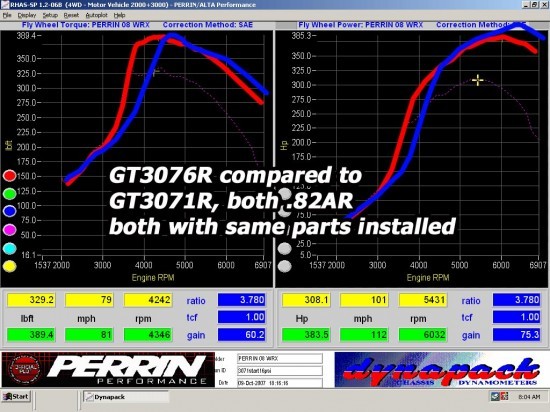Open the Help menu
The height and width of the screenshot is (412, 550).
point(119,15)
